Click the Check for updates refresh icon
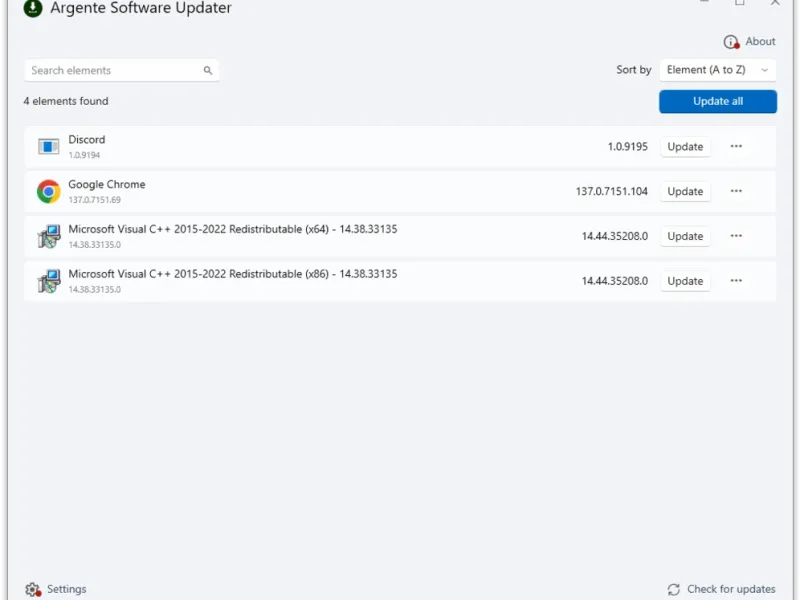The image size is (800, 600). [x=673, y=589]
